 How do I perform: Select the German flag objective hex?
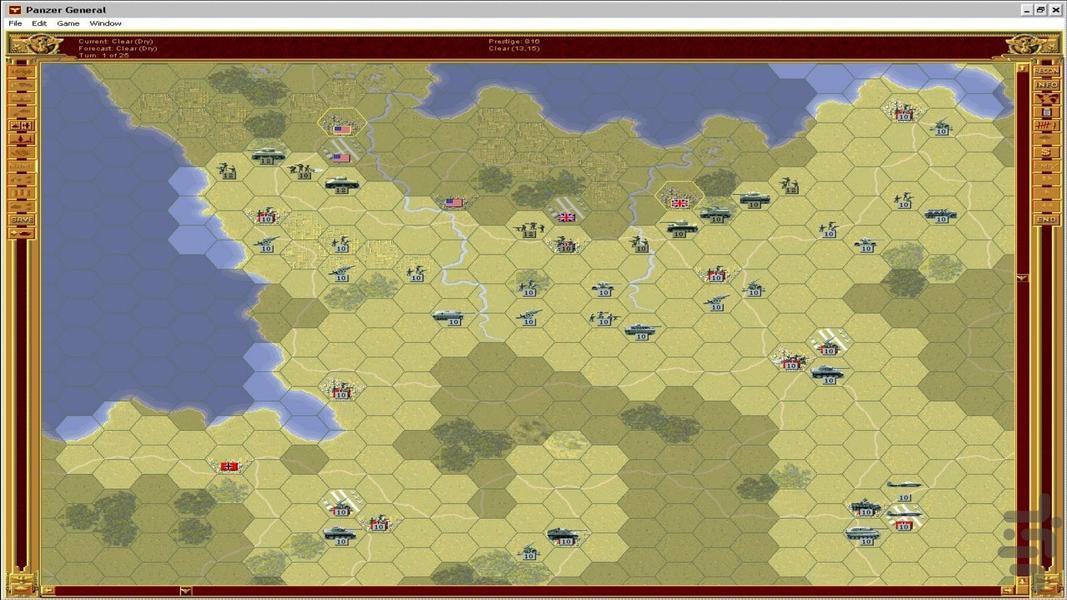pos(230,466)
